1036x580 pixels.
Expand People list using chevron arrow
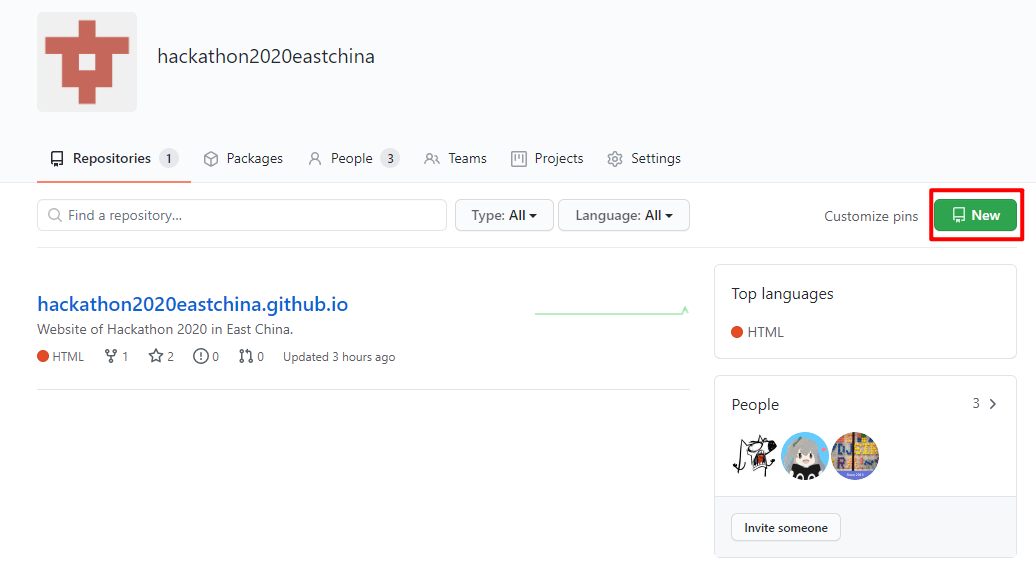tap(992, 404)
